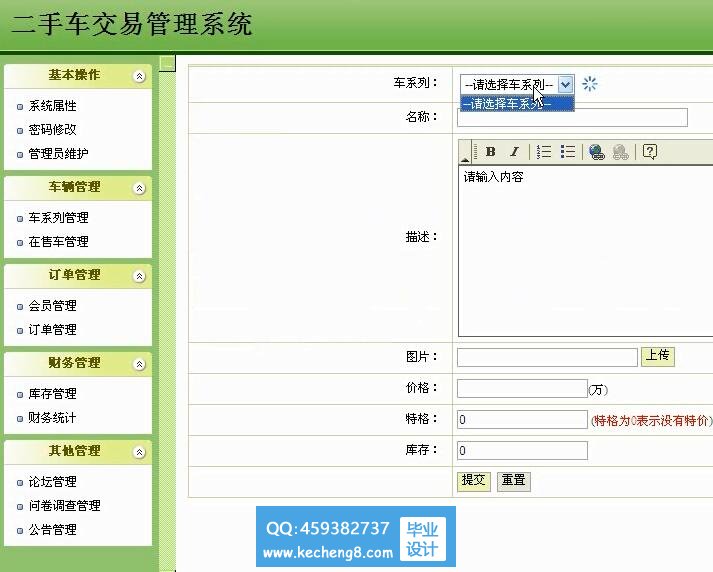Click the 订单管理 panel header title

point(74,275)
